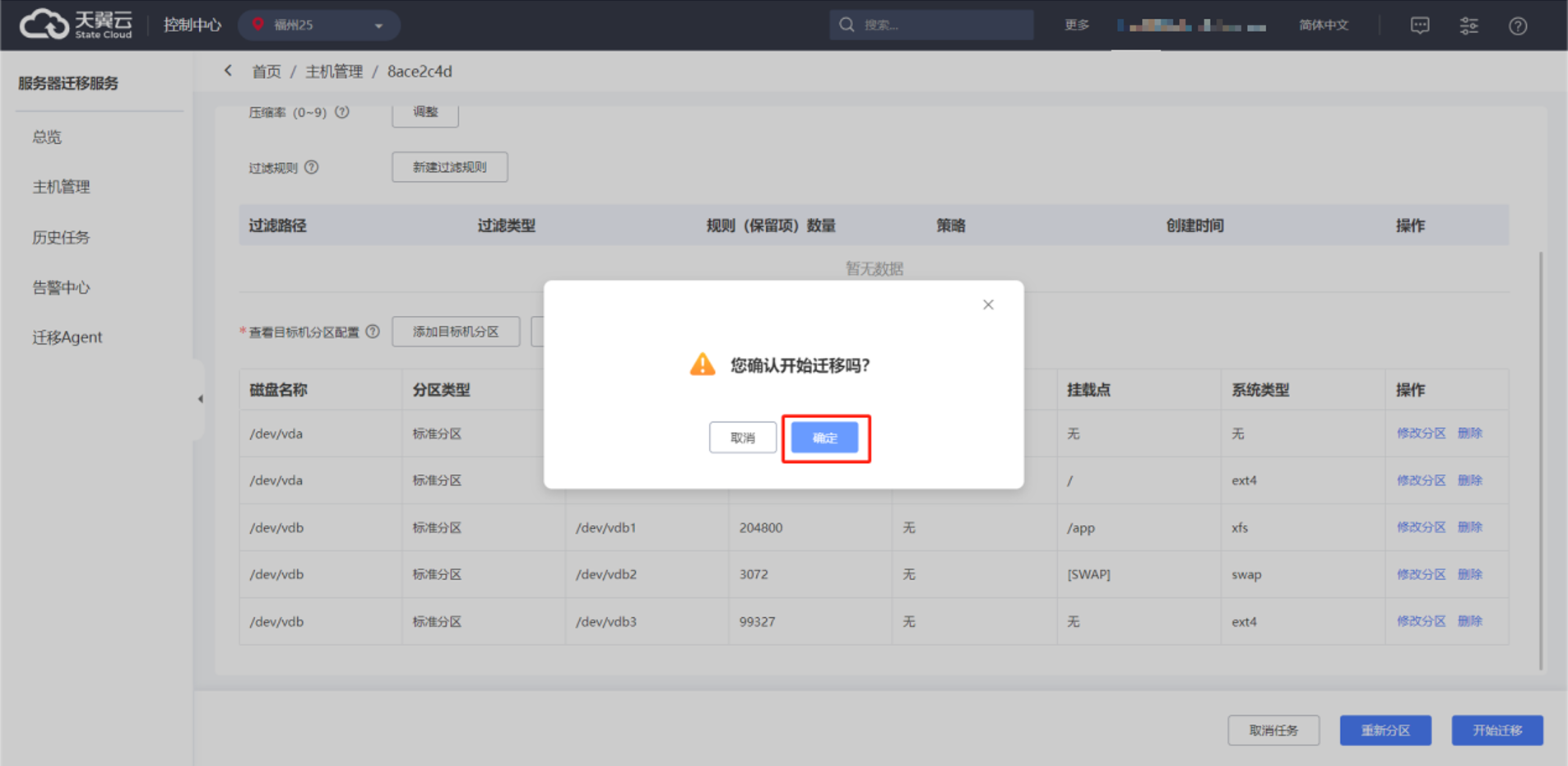Open 告警中心 in sidebar
Viewport: 1568px width, 766px height.
61,287
